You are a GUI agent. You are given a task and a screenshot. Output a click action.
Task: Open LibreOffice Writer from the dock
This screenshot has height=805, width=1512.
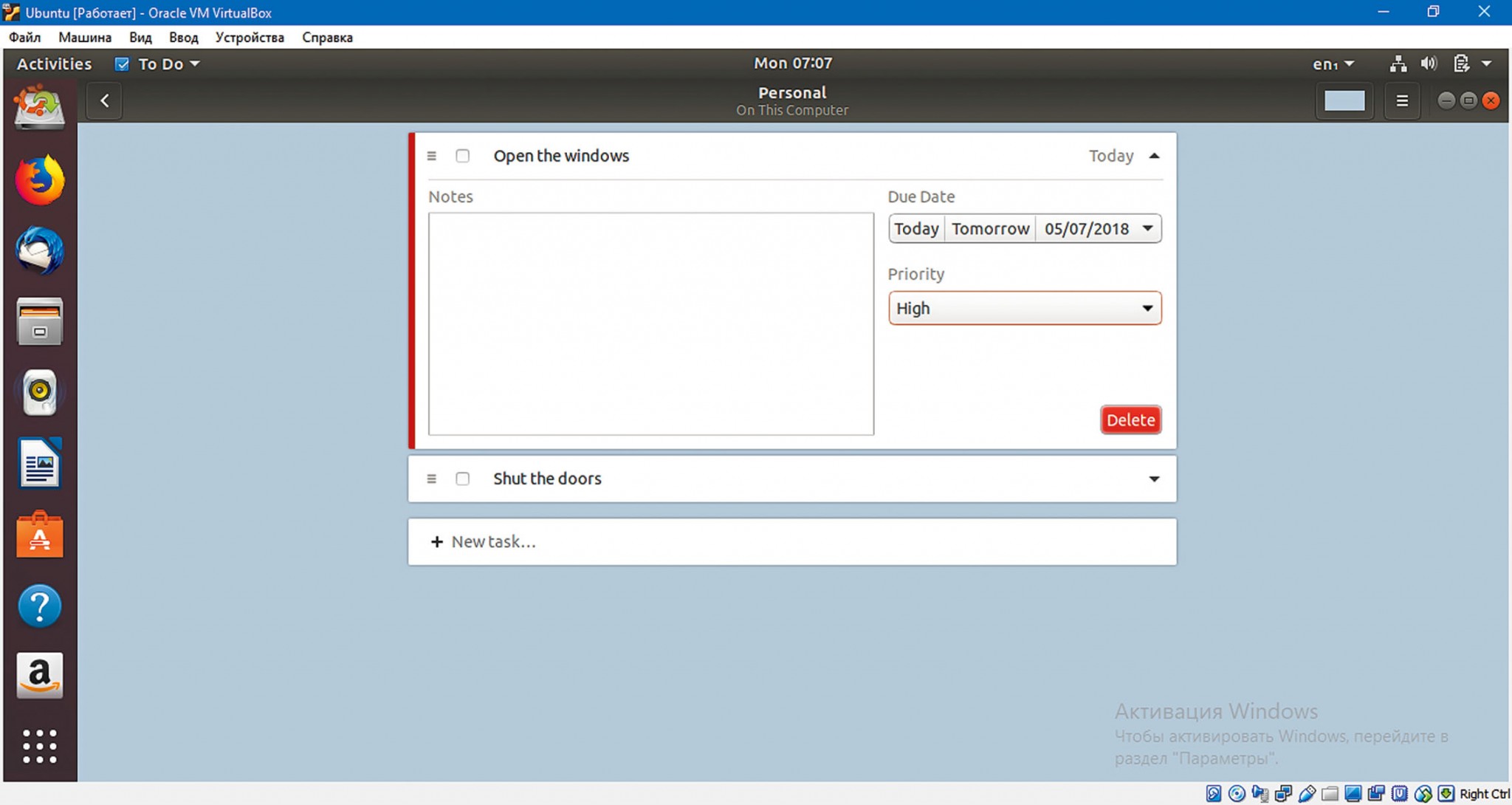click(x=40, y=463)
